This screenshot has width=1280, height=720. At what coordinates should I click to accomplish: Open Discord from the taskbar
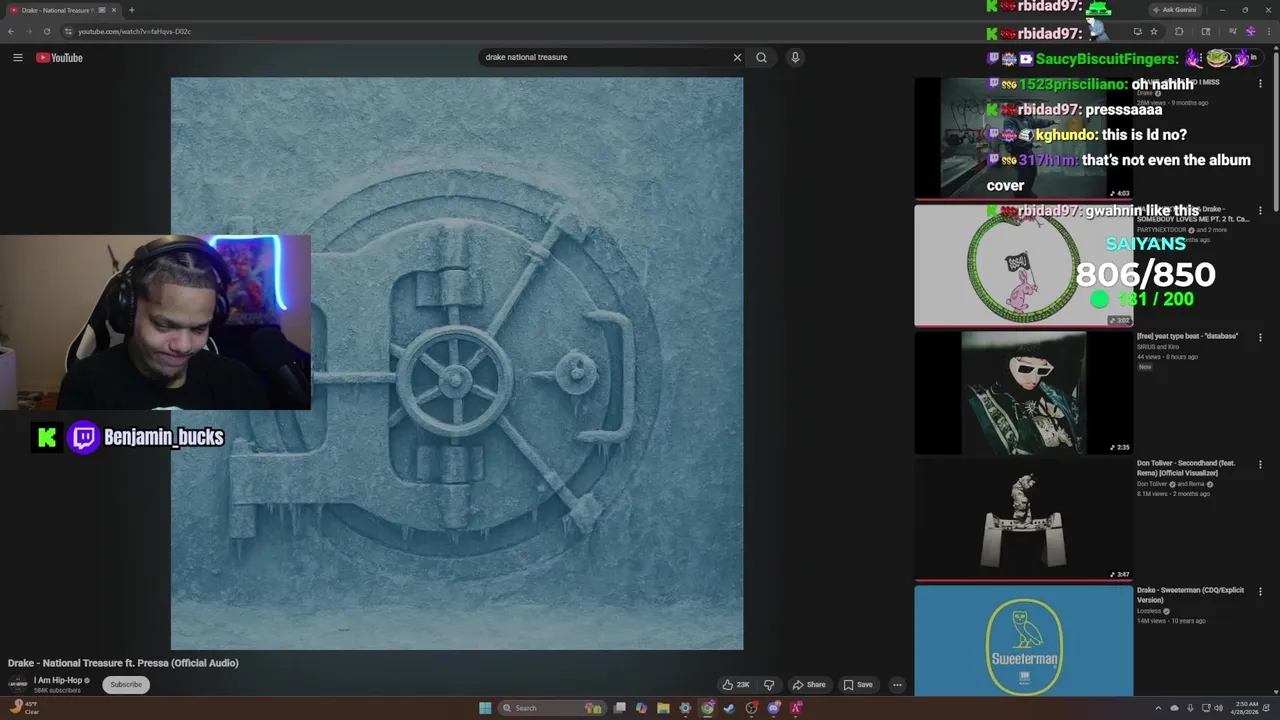pyautogui.click(x=774, y=708)
